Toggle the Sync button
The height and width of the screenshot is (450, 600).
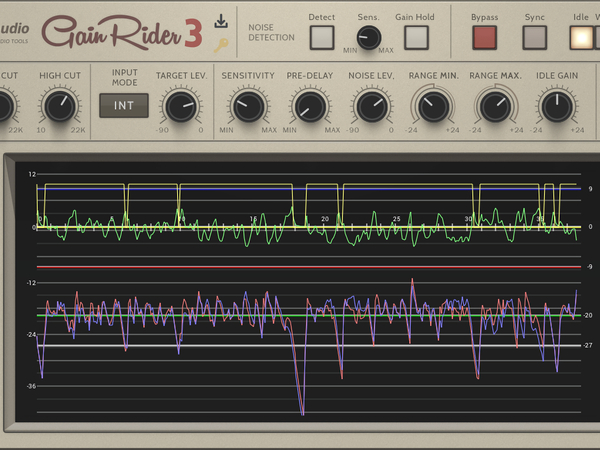(x=535, y=38)
